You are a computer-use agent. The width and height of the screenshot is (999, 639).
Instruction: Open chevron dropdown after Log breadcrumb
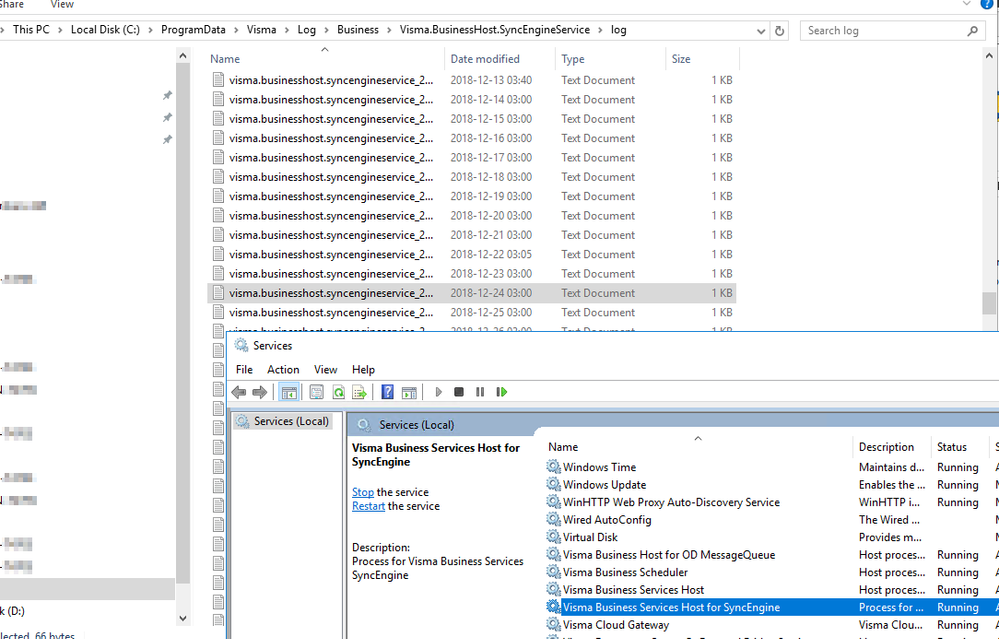click(x=327, y=30)
